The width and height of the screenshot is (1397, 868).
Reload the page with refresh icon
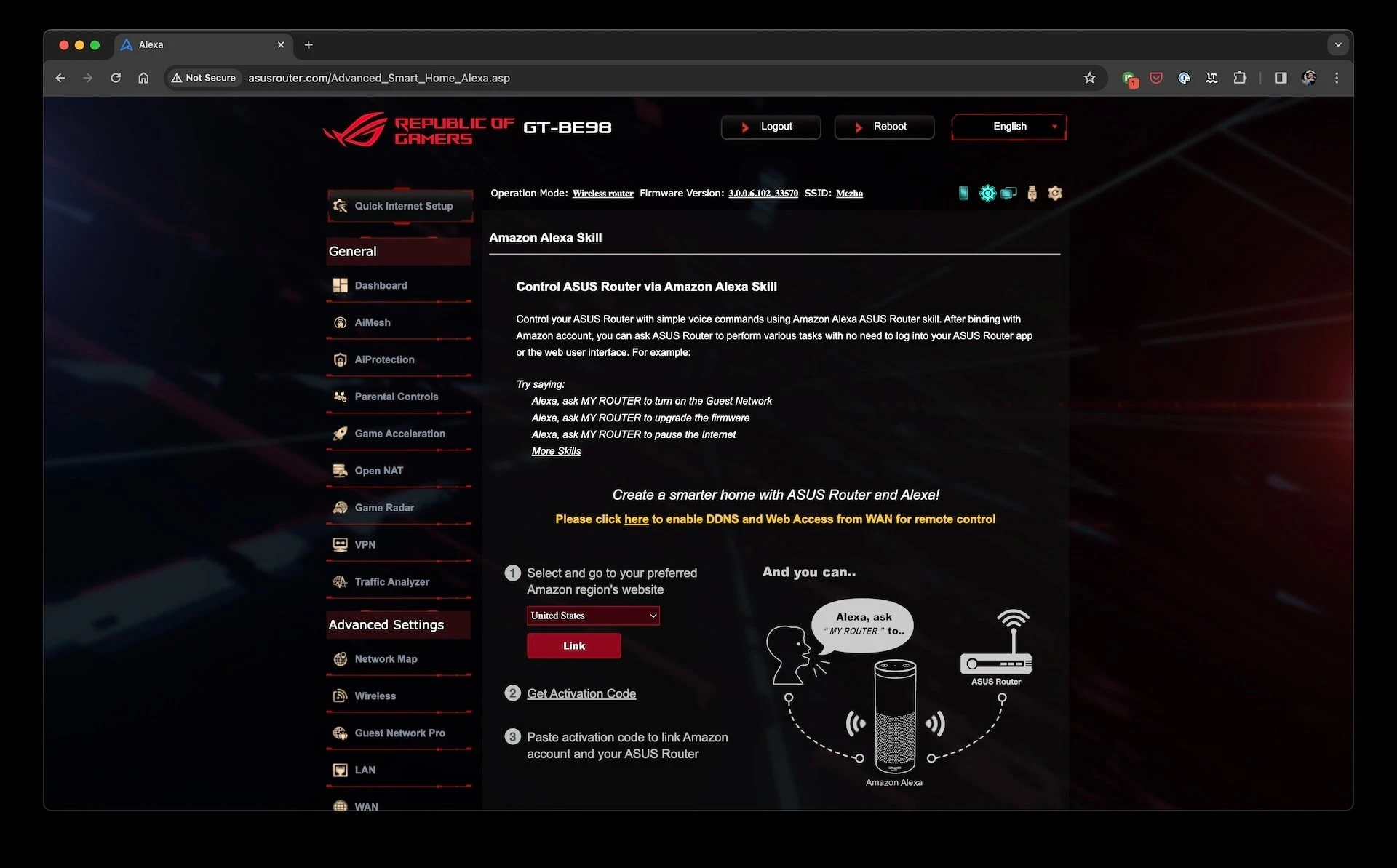click(x=116, y=78)
